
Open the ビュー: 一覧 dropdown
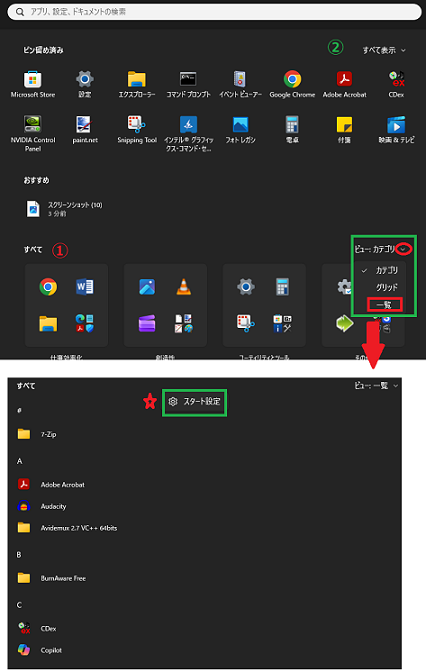click(x=376, y=386)
